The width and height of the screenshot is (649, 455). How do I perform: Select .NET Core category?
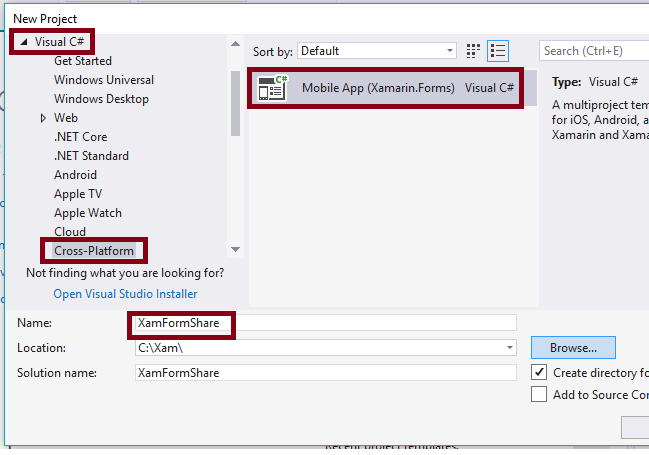[x=81, y=137]
